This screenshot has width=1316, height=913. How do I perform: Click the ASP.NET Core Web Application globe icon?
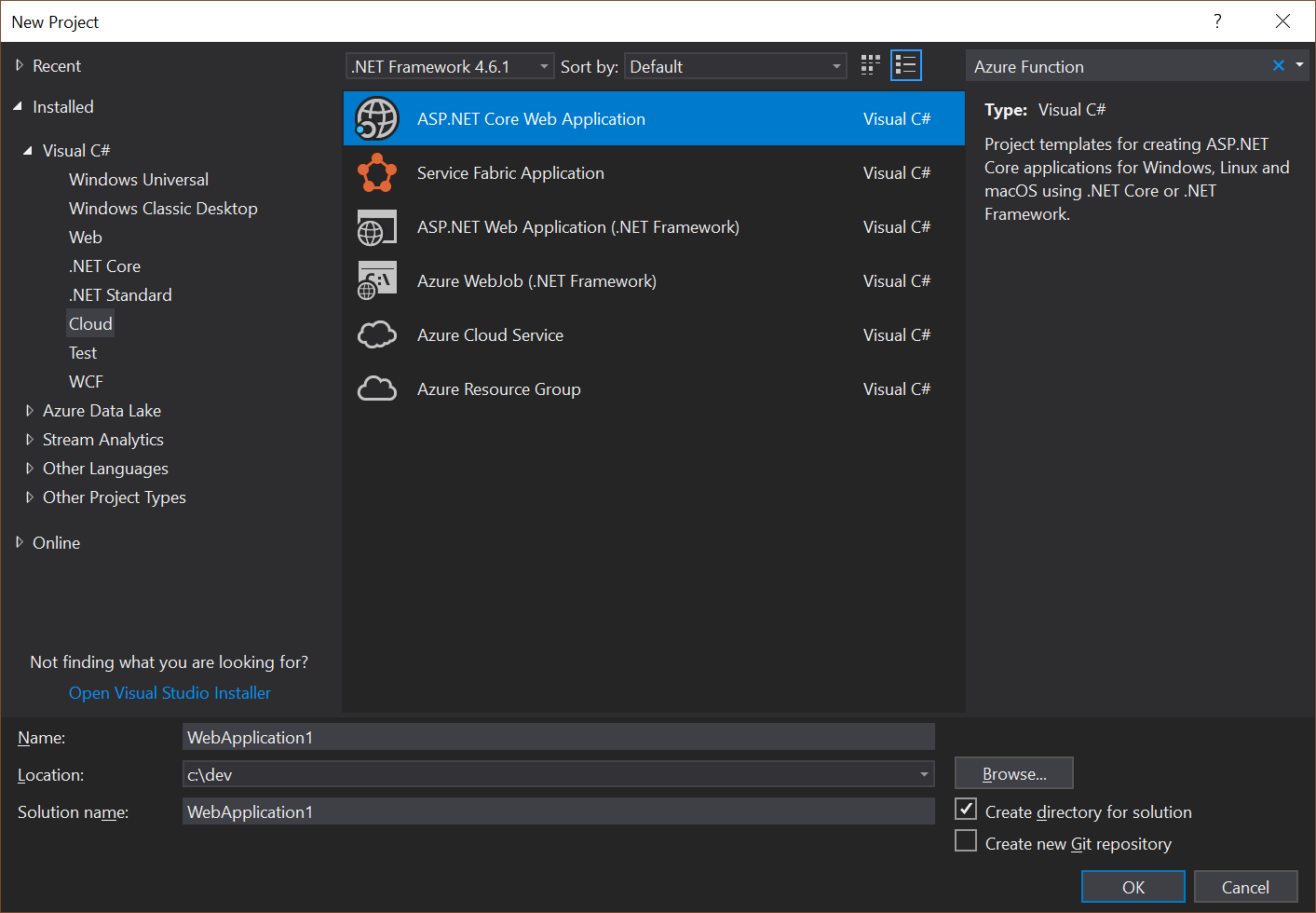[x=377, y=118]
